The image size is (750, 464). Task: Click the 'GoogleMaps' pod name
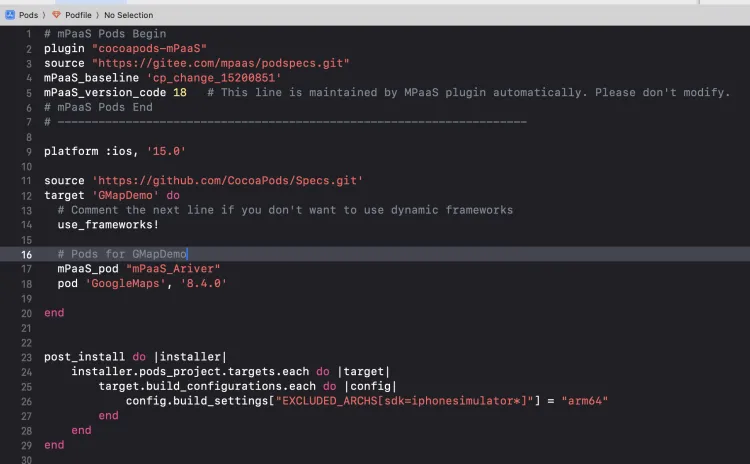[125, 284]
